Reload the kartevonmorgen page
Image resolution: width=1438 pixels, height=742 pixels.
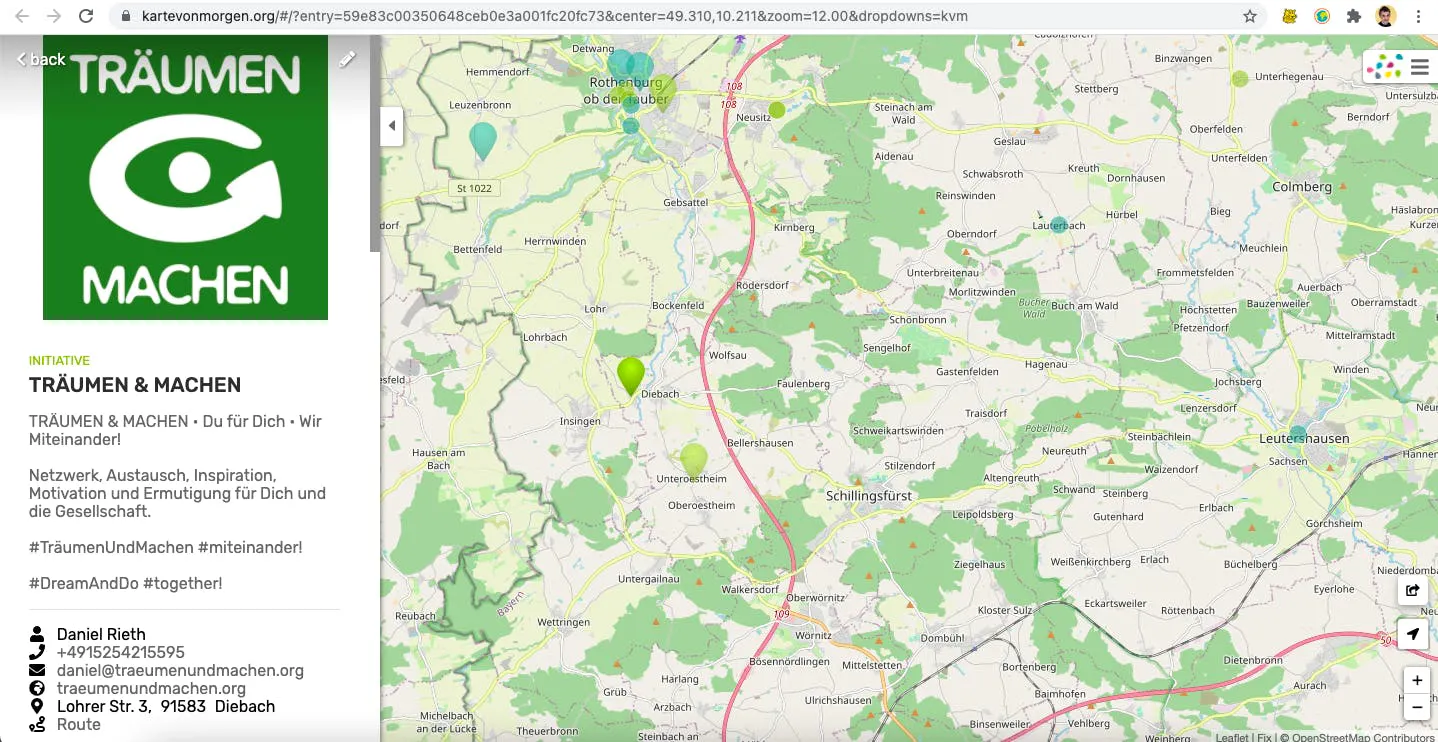point(87,16)
